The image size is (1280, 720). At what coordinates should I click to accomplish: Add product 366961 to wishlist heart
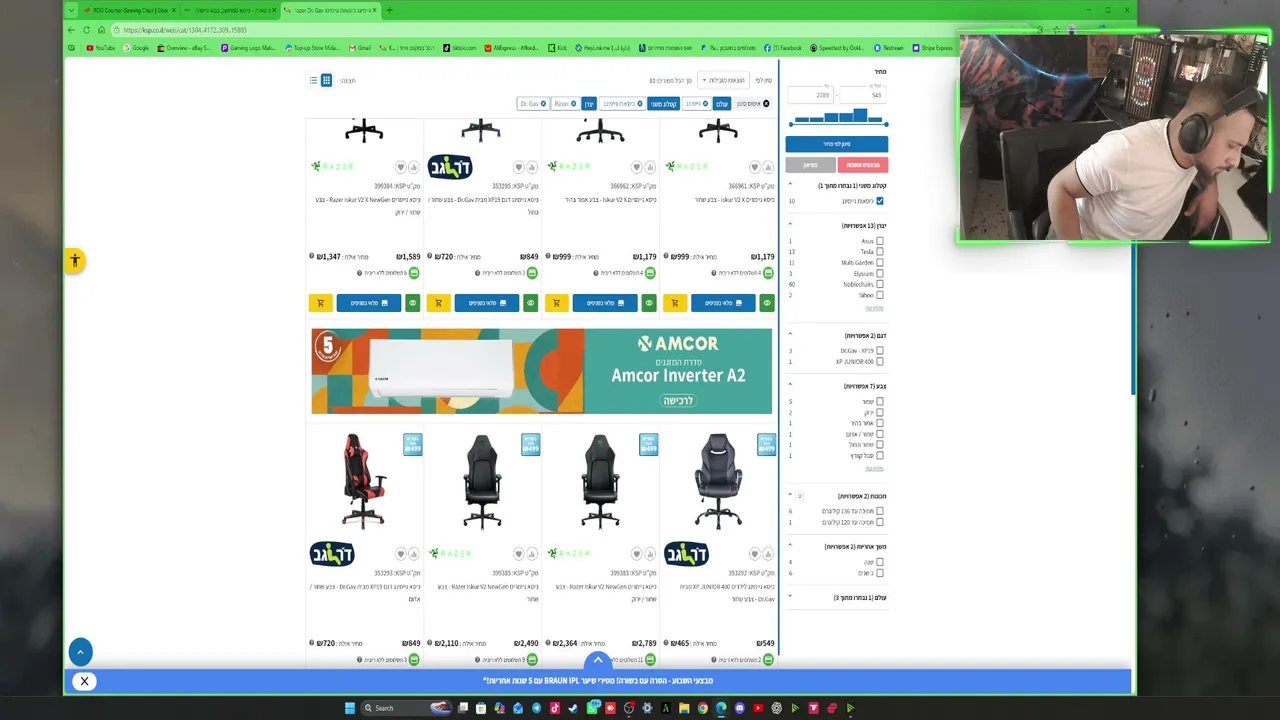pyautogui.click(x=754, y=167)
